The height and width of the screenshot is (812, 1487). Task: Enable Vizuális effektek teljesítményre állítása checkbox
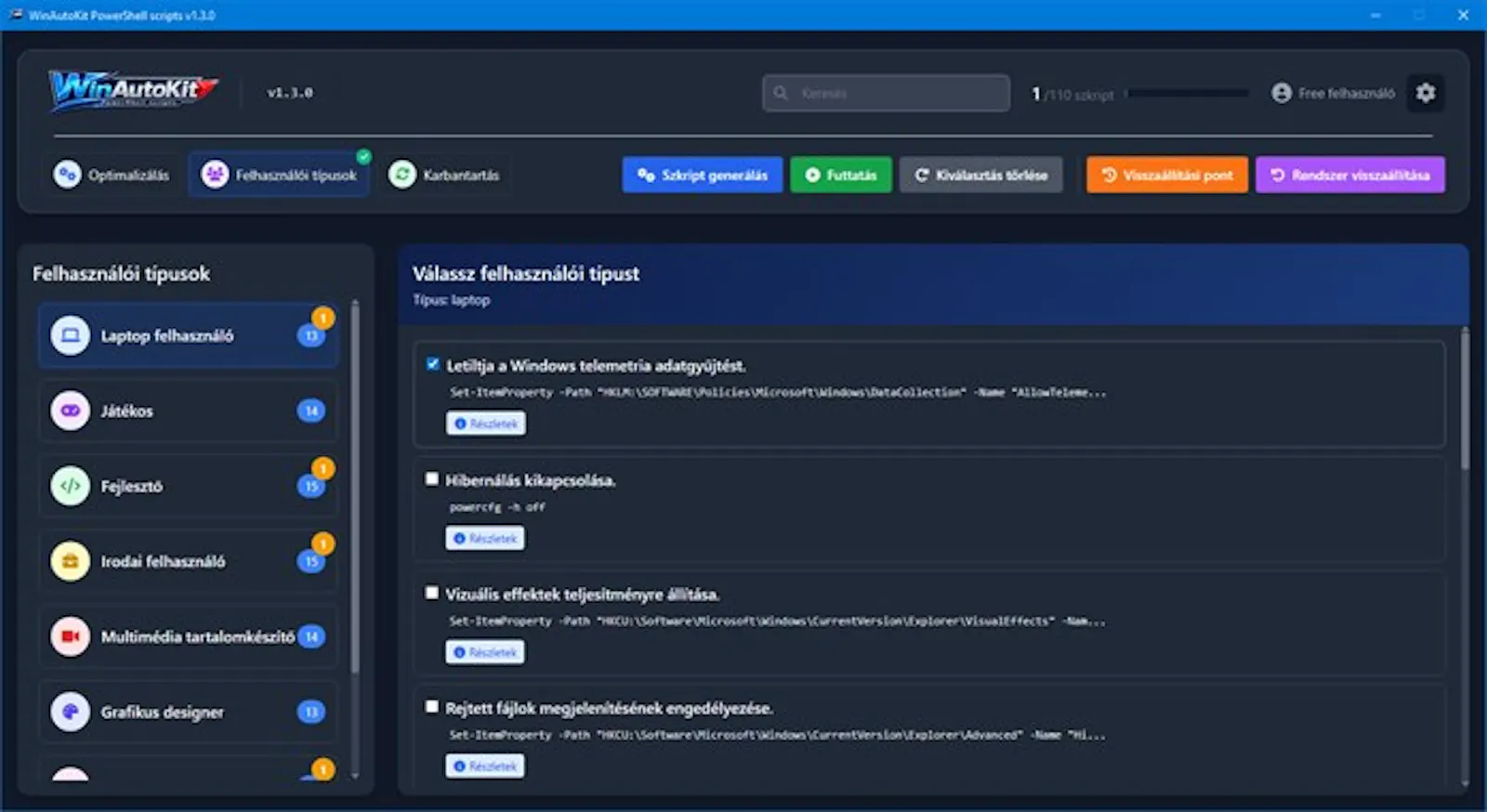(431, 593)
